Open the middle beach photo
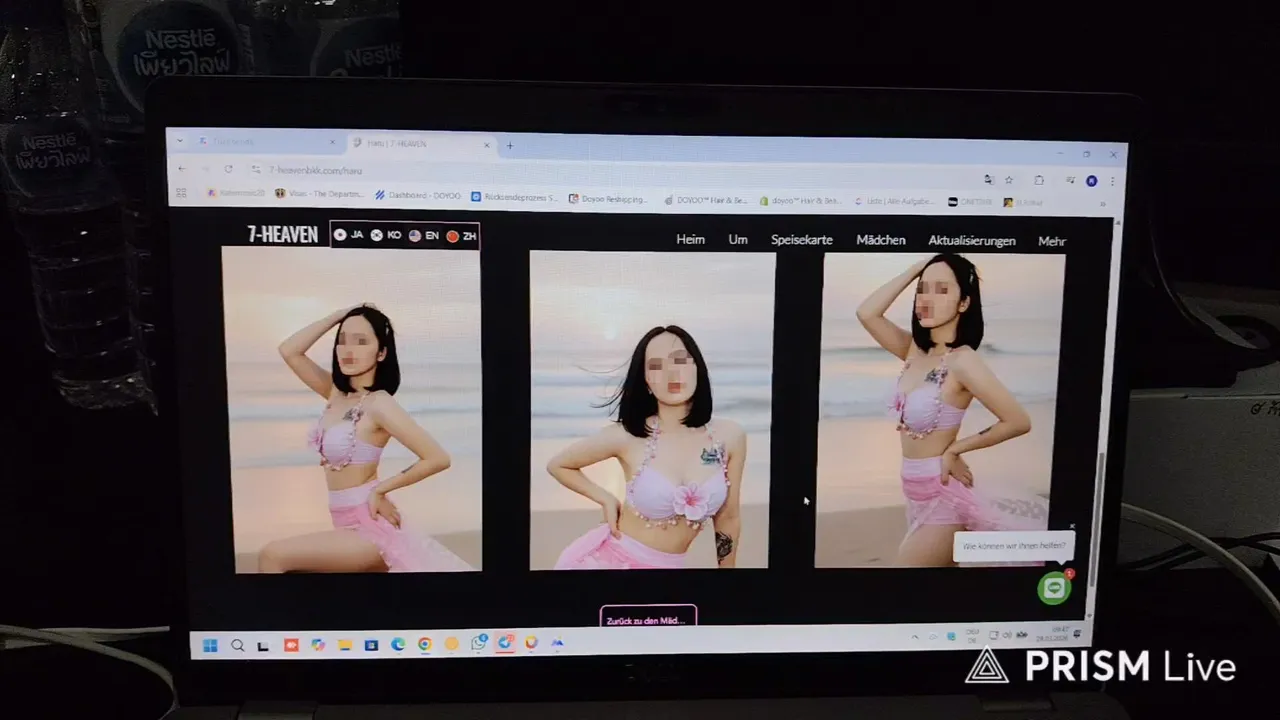 coord(651,410)
